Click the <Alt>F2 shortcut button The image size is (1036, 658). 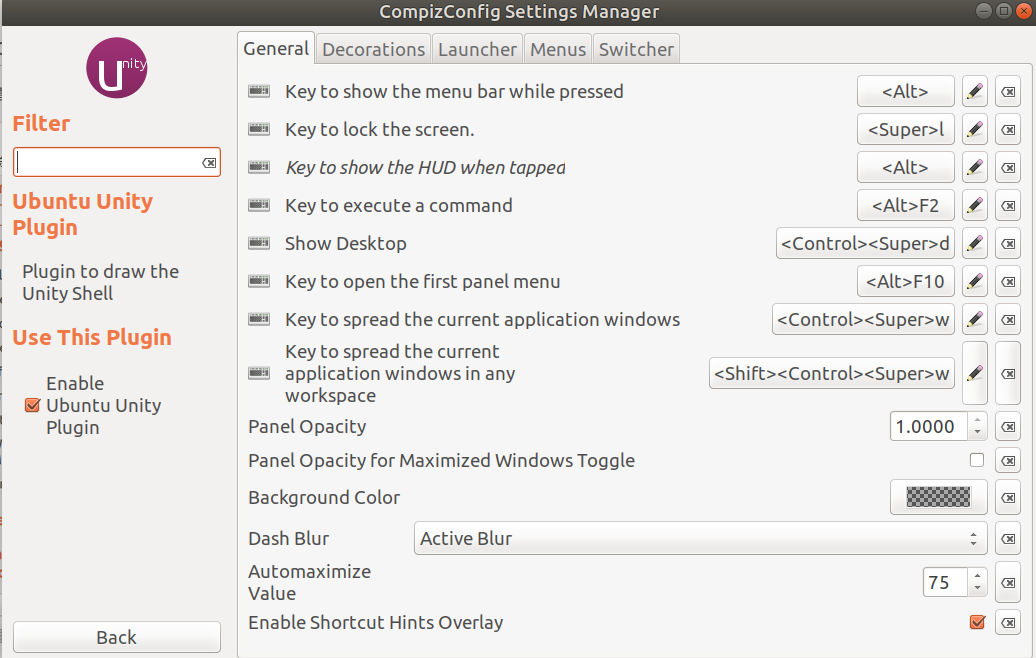(905, 205)
